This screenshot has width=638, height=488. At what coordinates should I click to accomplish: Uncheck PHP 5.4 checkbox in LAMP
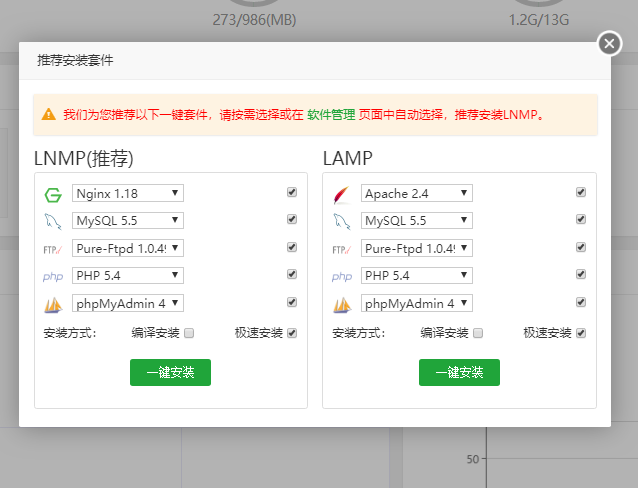click(x=581, y=274)
